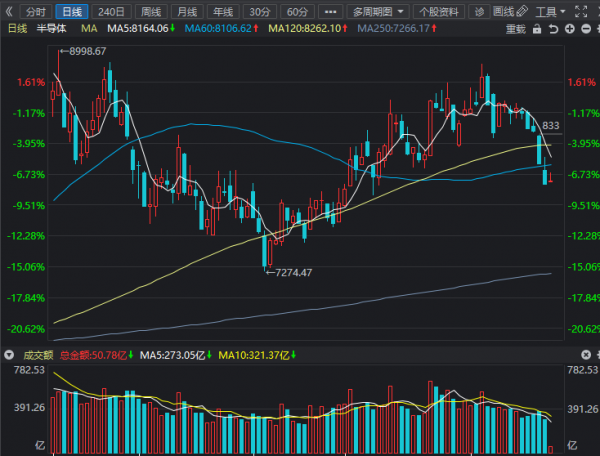Expand more periods via the ellipsis button
Viewport: 600px width, 456px height.
coord(331,11)
